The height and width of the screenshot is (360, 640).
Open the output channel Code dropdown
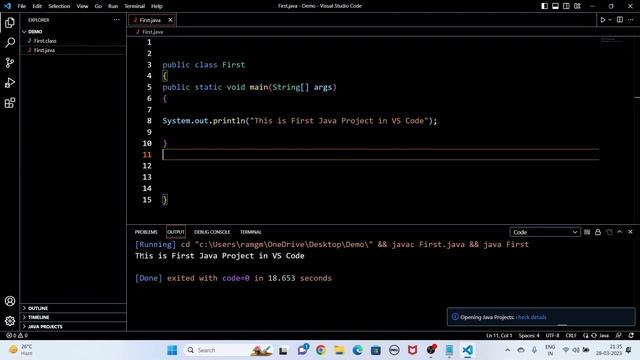click(545, 232)
